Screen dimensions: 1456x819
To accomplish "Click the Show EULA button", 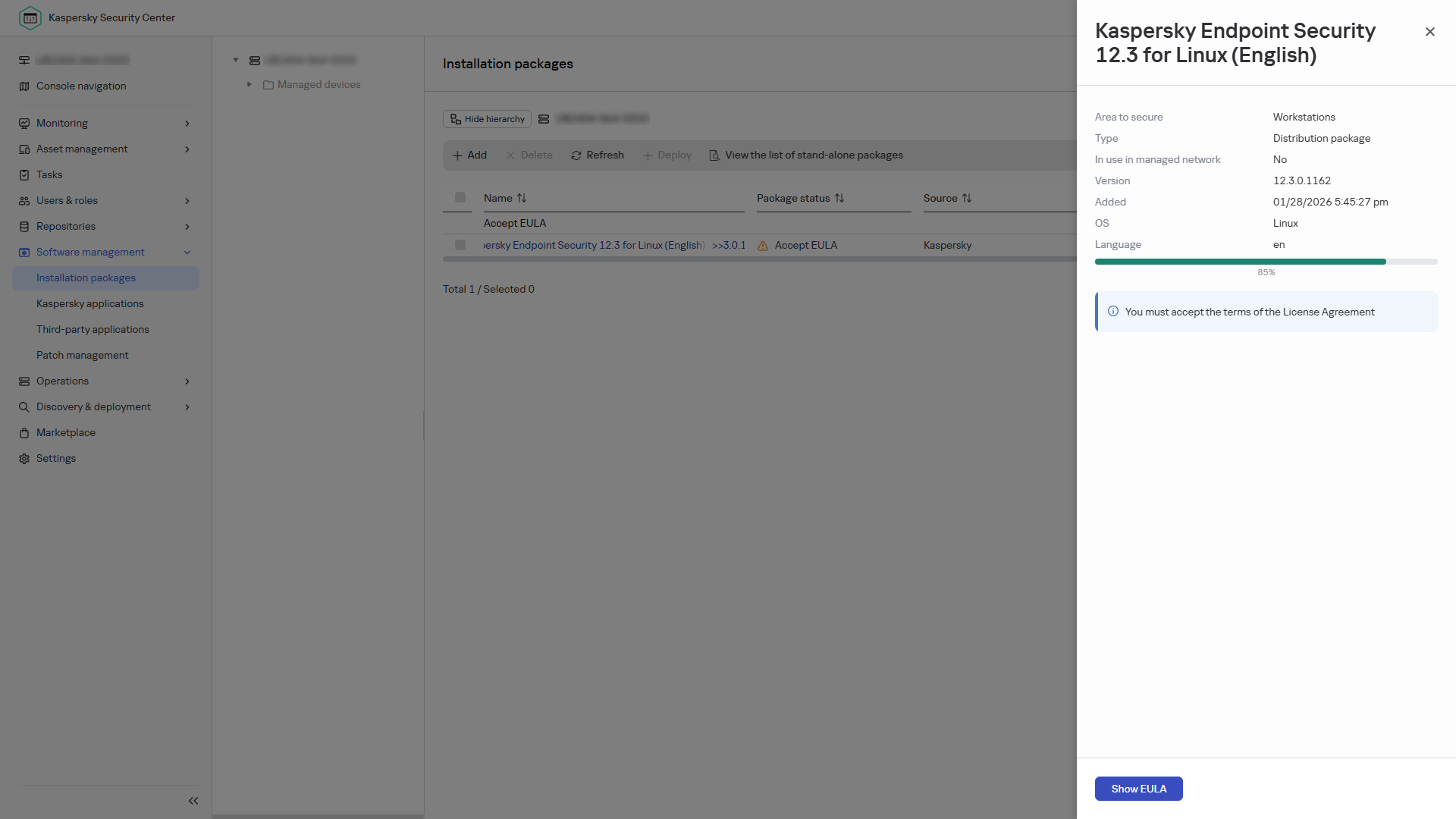I will pyautogui.click(x=1138, y=789).
